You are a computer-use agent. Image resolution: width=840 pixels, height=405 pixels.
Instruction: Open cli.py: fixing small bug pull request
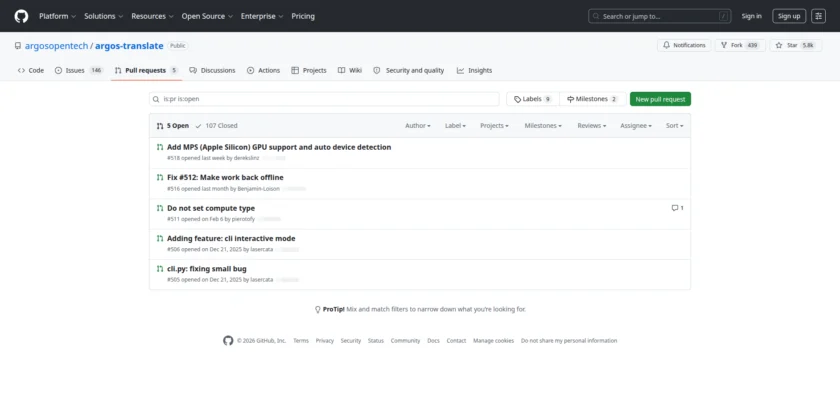[x=207, y=269]
